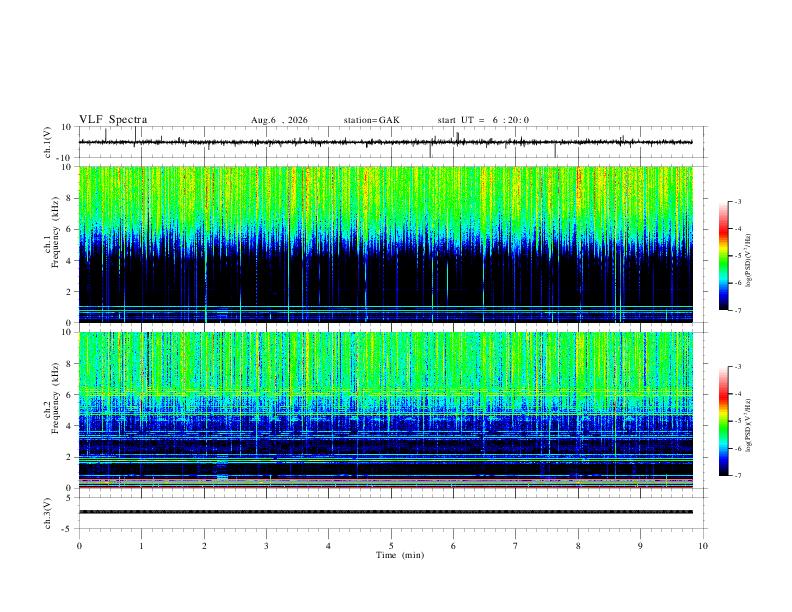The image size is (792, 612).
Task: Click the ch.2 spectrogram color scale bar
Action: tap(723, 421)
